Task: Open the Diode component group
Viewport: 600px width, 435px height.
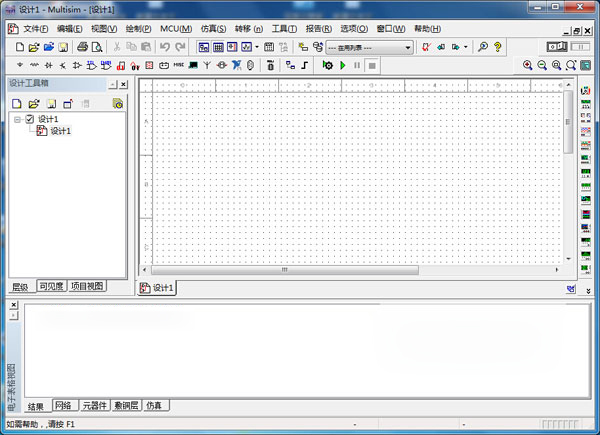Action: pos(49,65)
